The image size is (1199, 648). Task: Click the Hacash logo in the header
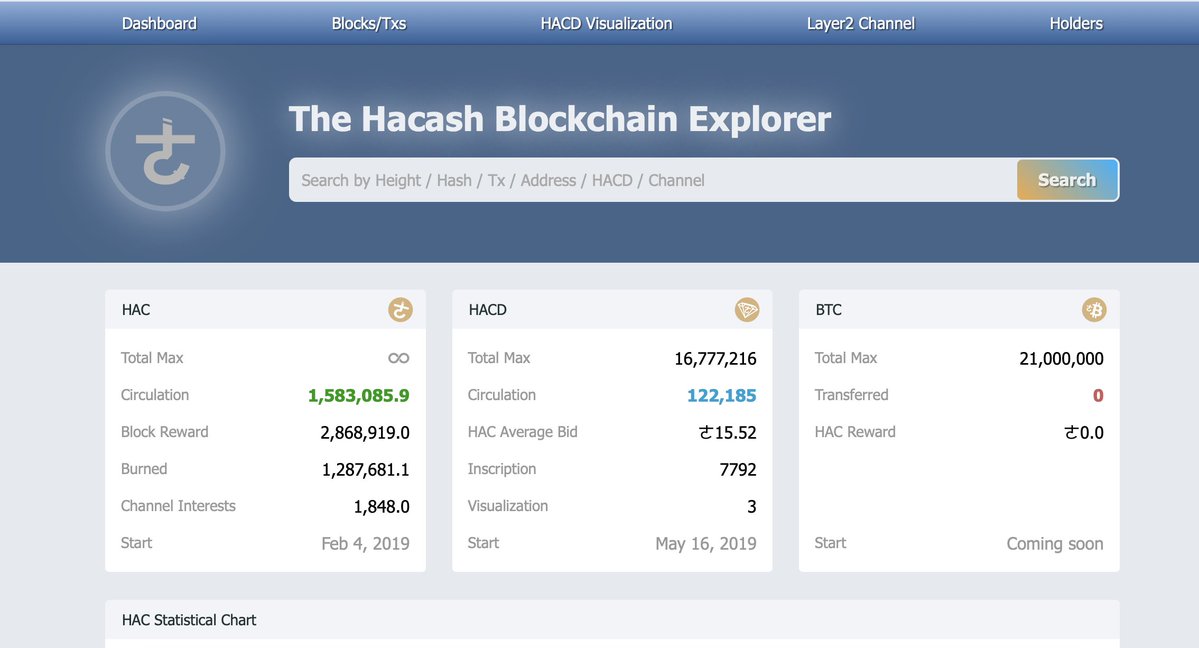tap(165, 151)
